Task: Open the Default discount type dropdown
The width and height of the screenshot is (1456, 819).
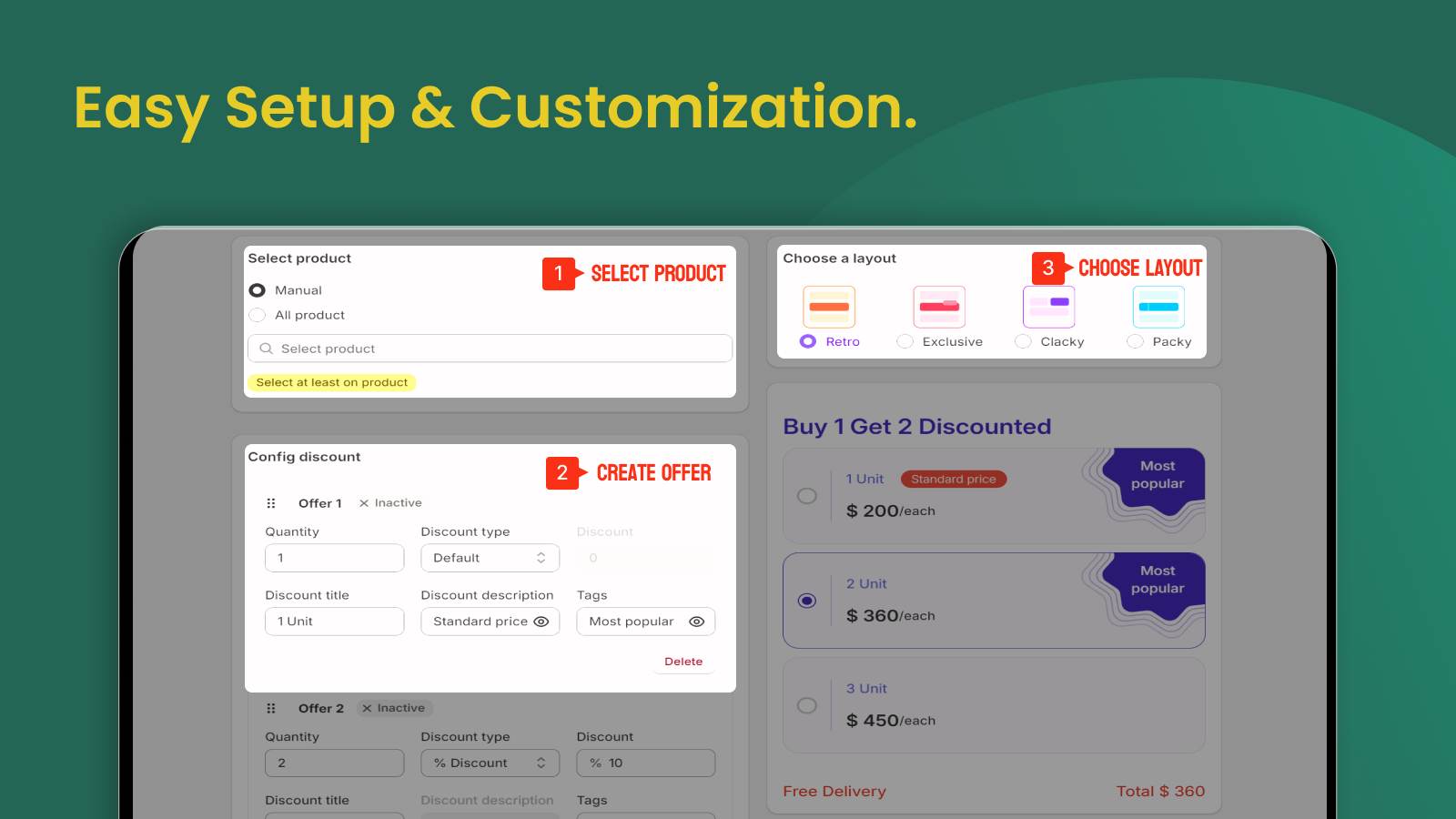Action: click(x=490, y=558)
